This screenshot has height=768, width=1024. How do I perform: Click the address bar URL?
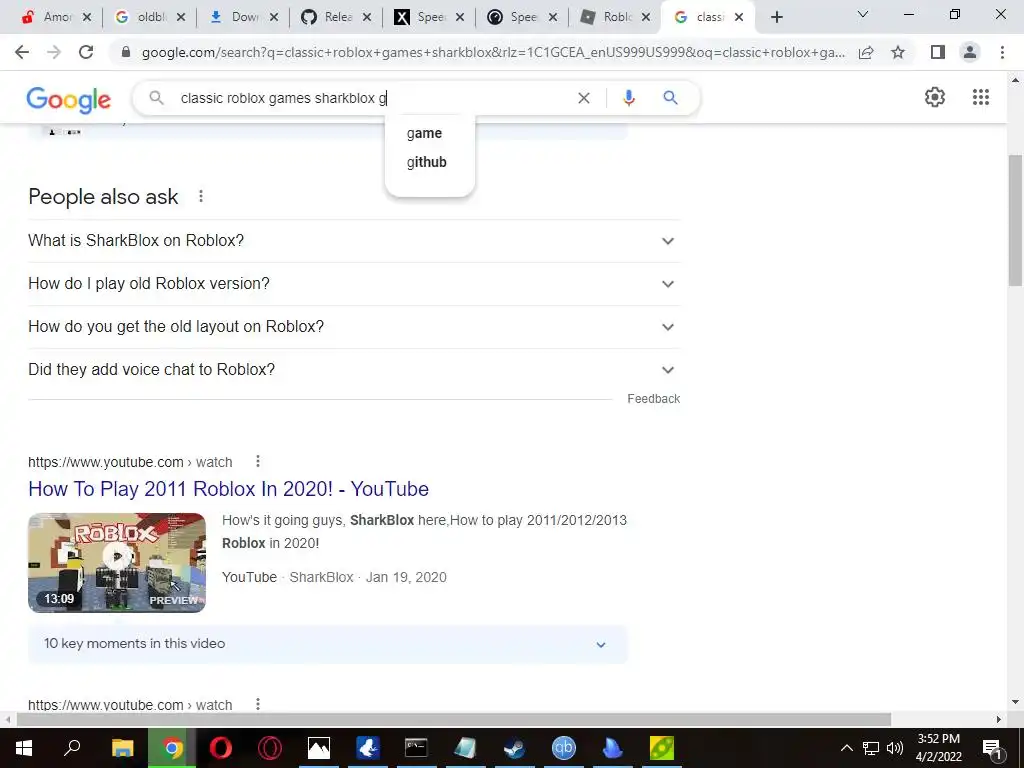(493, 52)
